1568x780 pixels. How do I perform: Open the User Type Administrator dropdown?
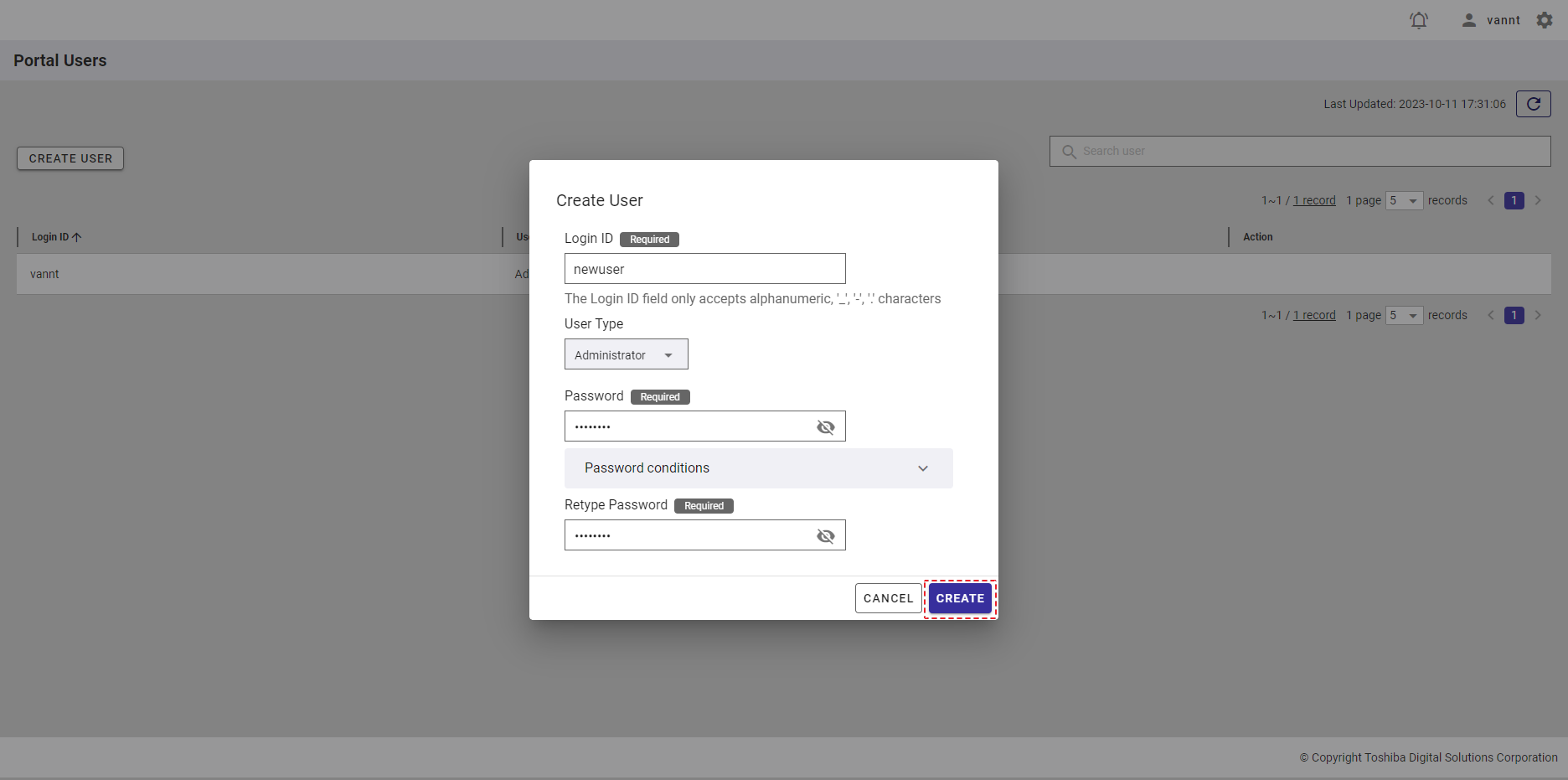click(x=626, y=354)
